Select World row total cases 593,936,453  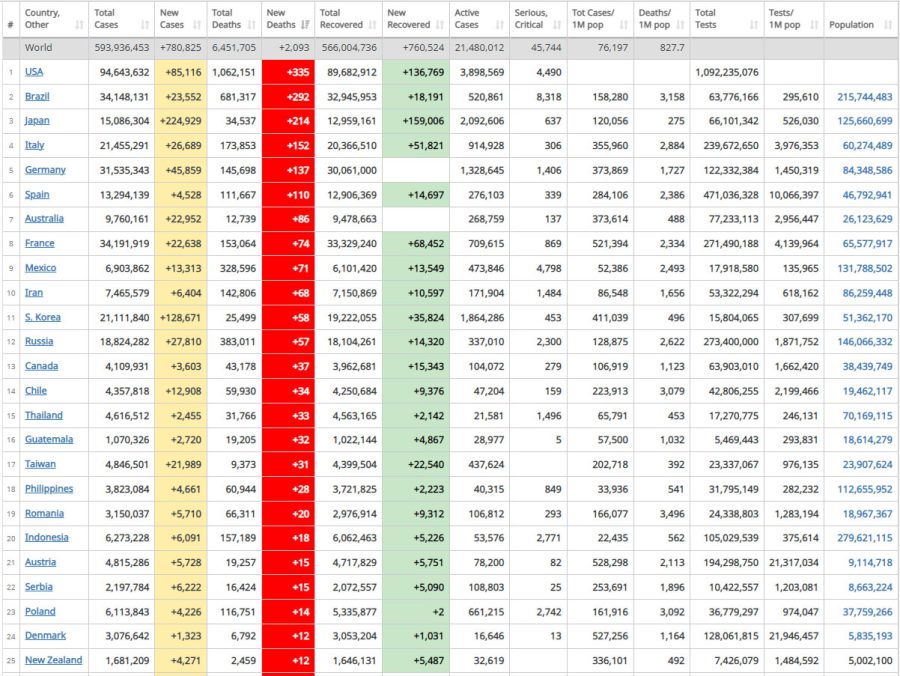click(122, 48)
